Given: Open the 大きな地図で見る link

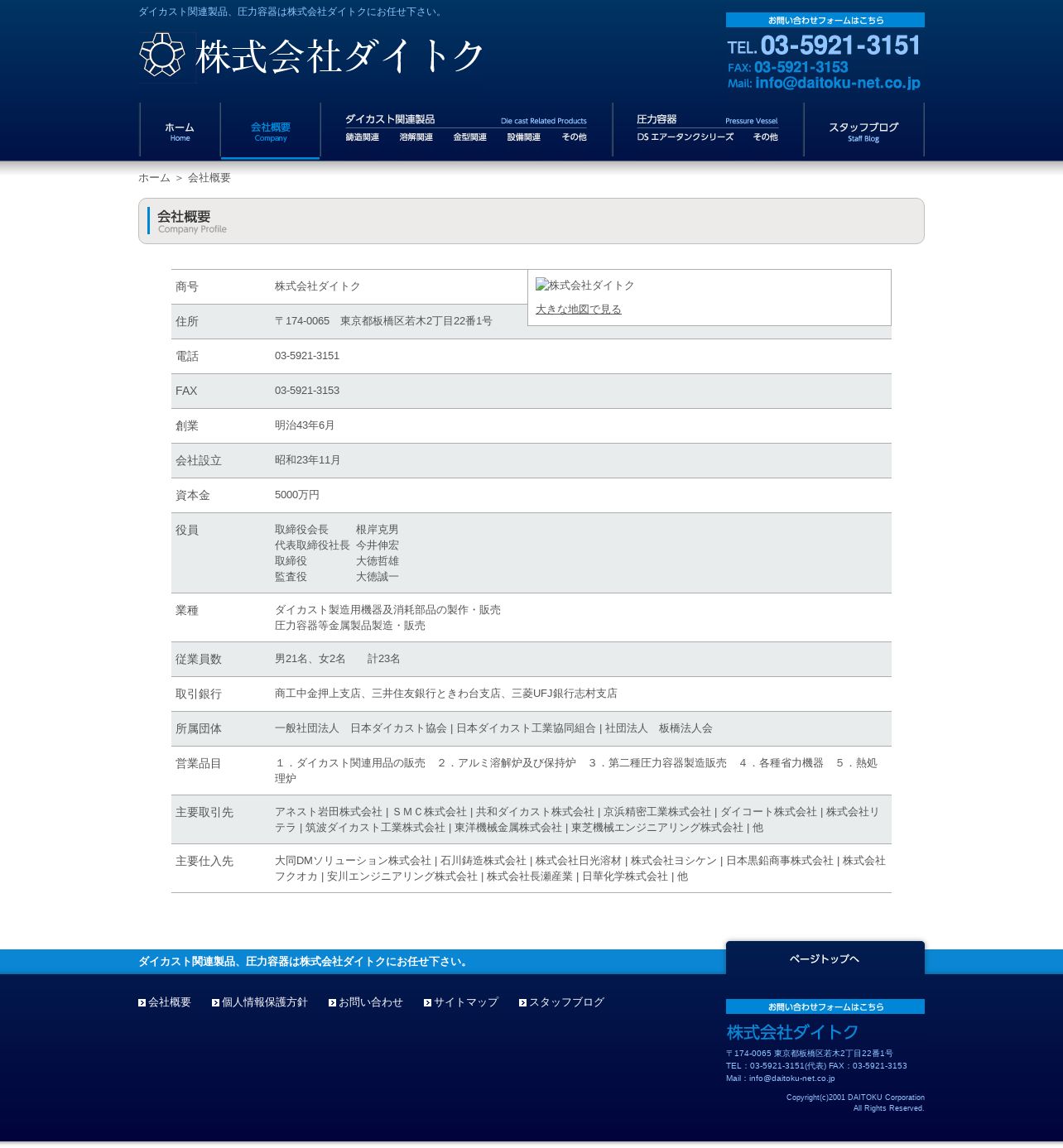Looking at the screenshot, I should coord(579,309).
